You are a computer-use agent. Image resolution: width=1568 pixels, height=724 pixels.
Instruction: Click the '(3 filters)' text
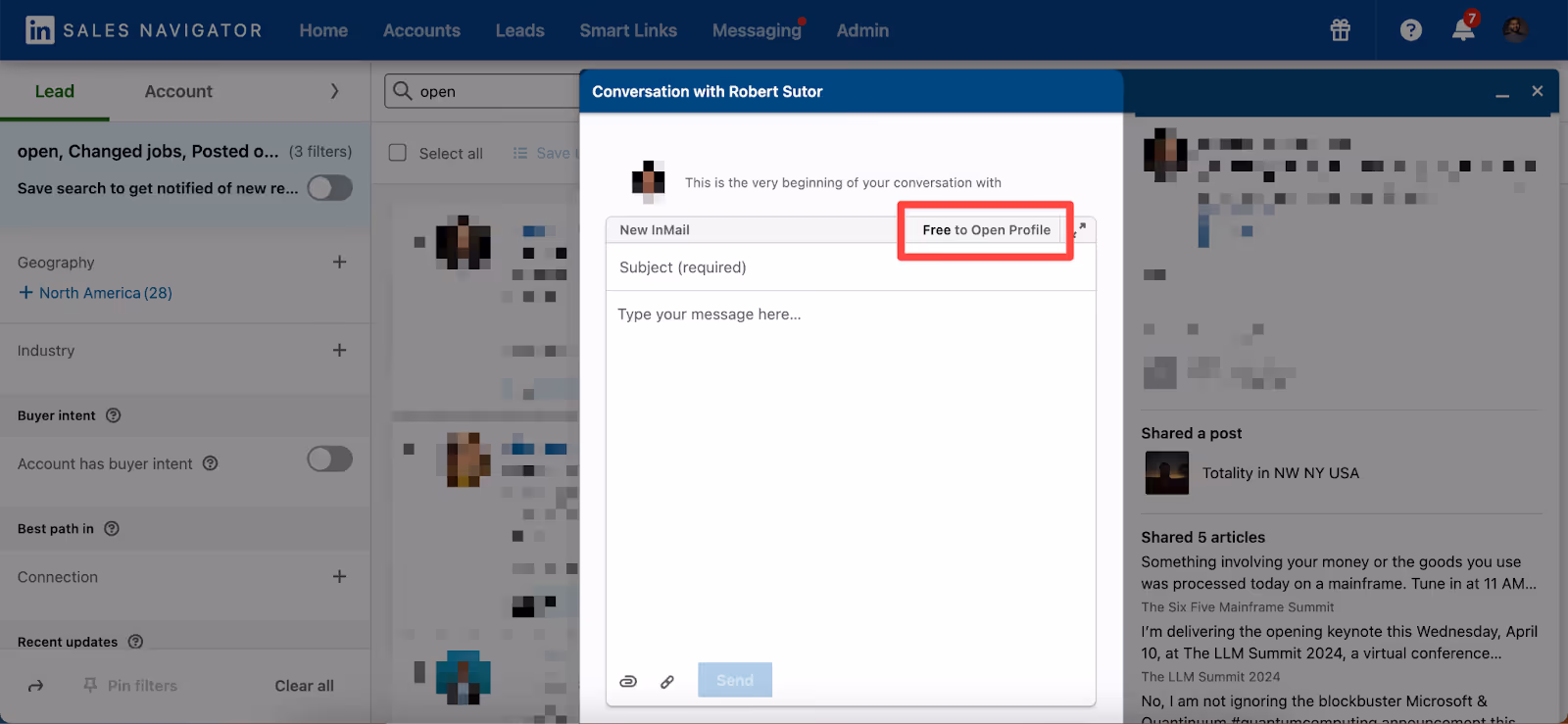pyautogui.click(x=320, y=152)
